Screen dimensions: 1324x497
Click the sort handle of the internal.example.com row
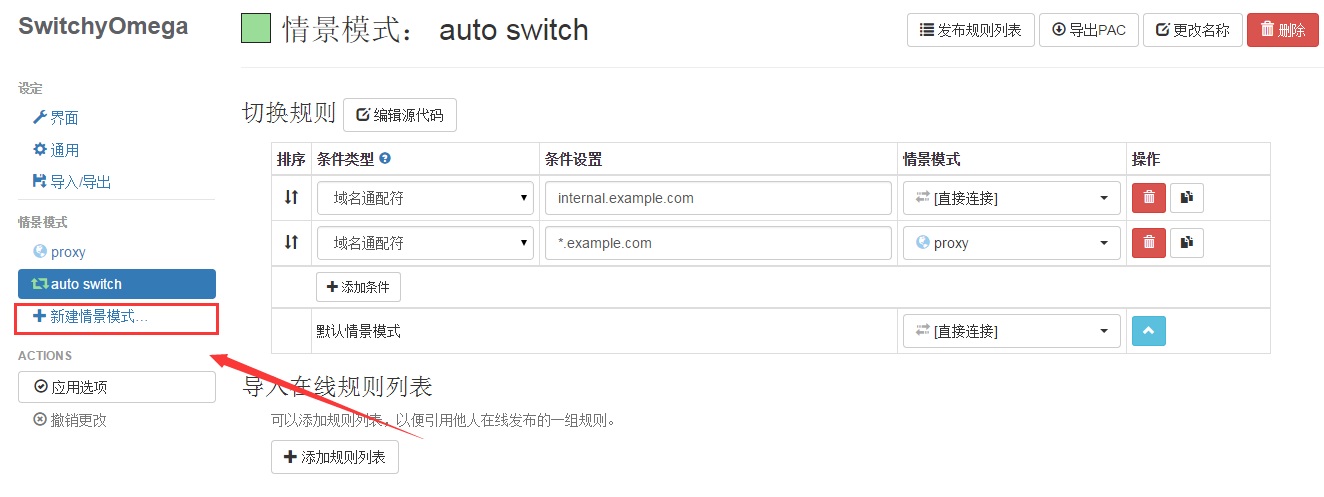pyautogui.click(x=291, y=197)
